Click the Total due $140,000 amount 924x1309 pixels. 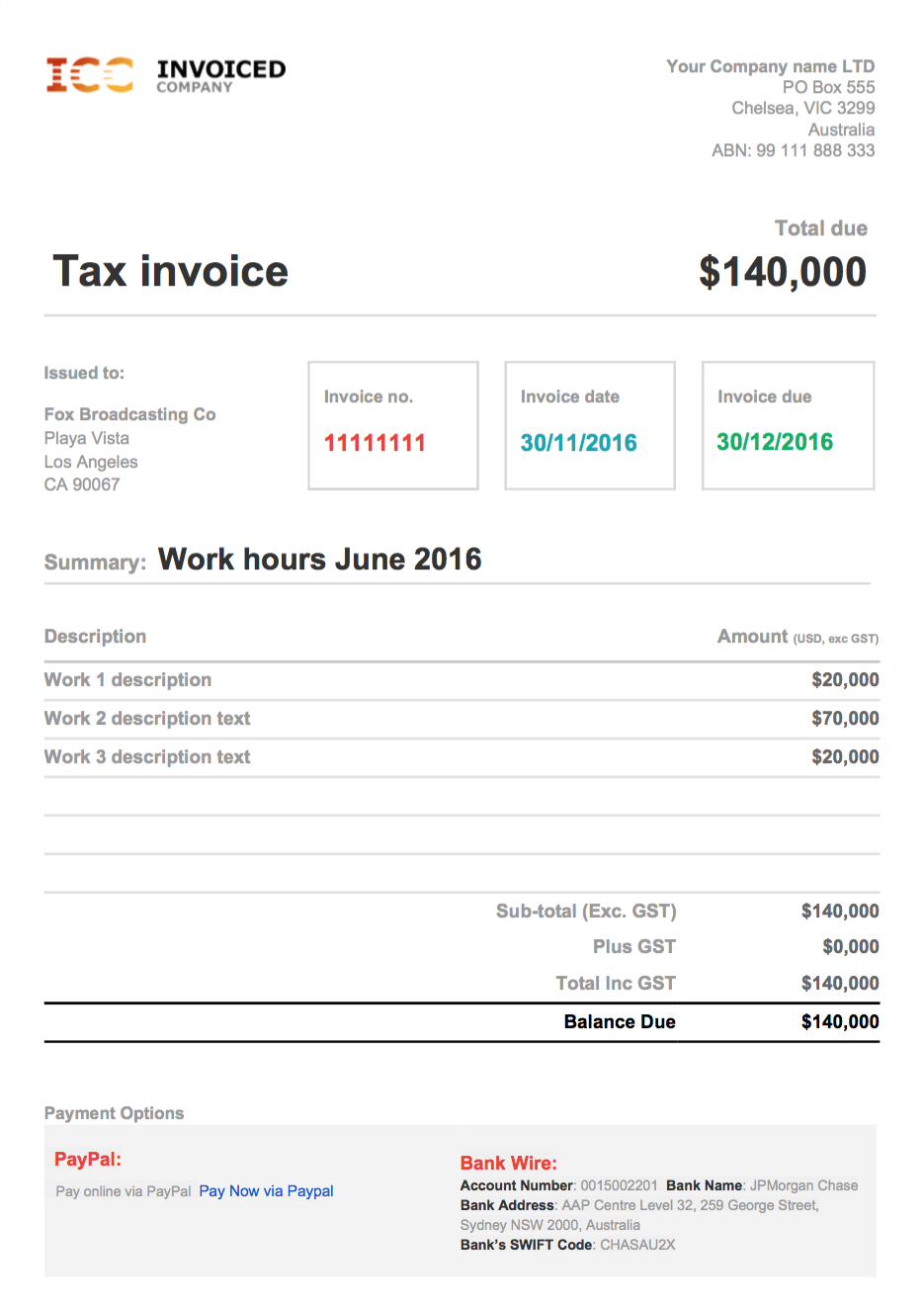tap(783, 272)
